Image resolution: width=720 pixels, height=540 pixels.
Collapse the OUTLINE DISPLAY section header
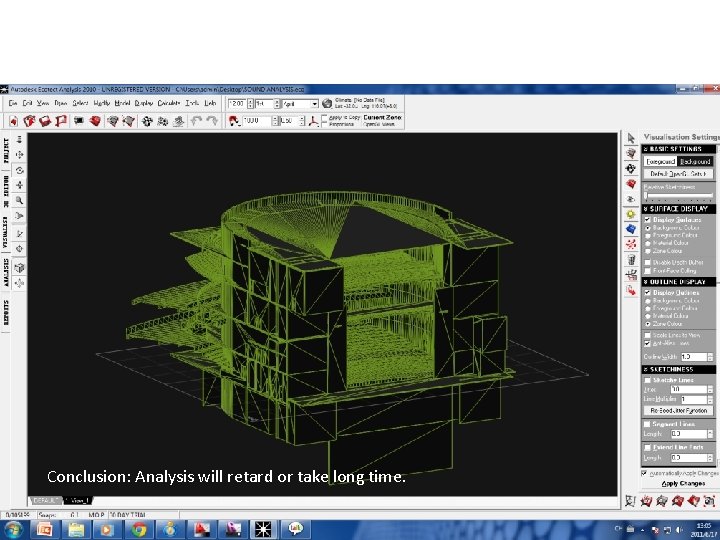(x=679, y=282)
